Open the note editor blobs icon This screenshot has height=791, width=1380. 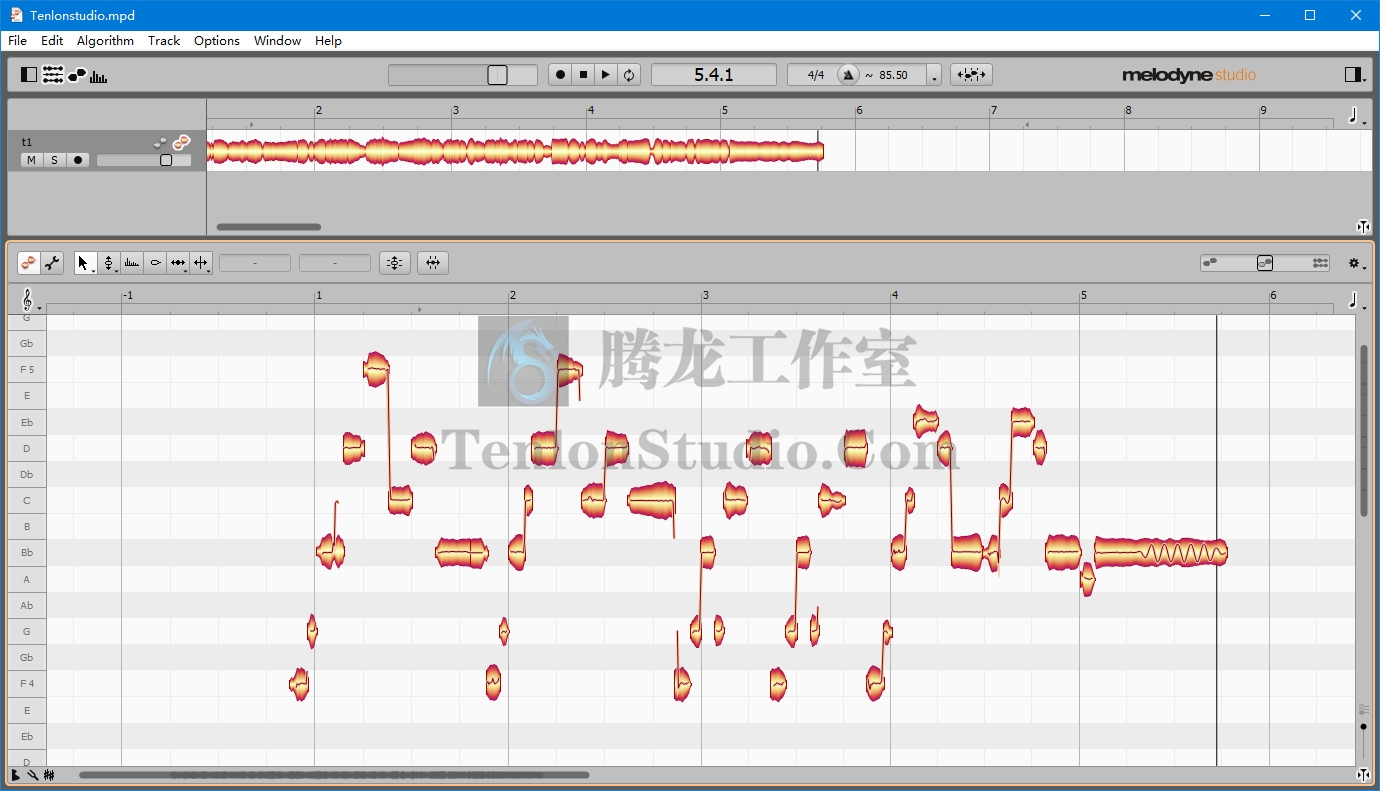coord(77,75)
